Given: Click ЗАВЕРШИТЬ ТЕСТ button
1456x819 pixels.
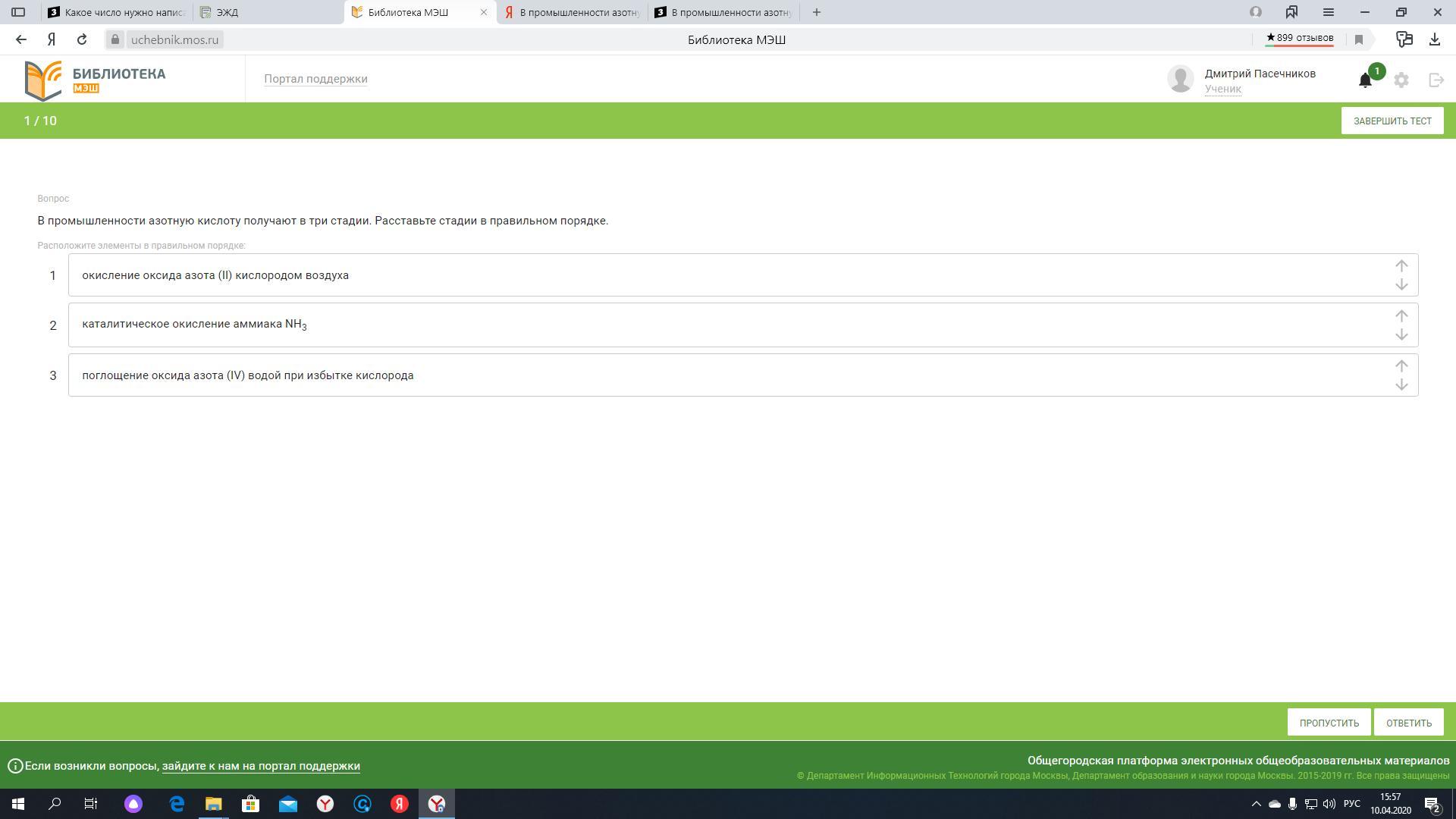Looking at the screenshot, I should tap(1392, 121).
